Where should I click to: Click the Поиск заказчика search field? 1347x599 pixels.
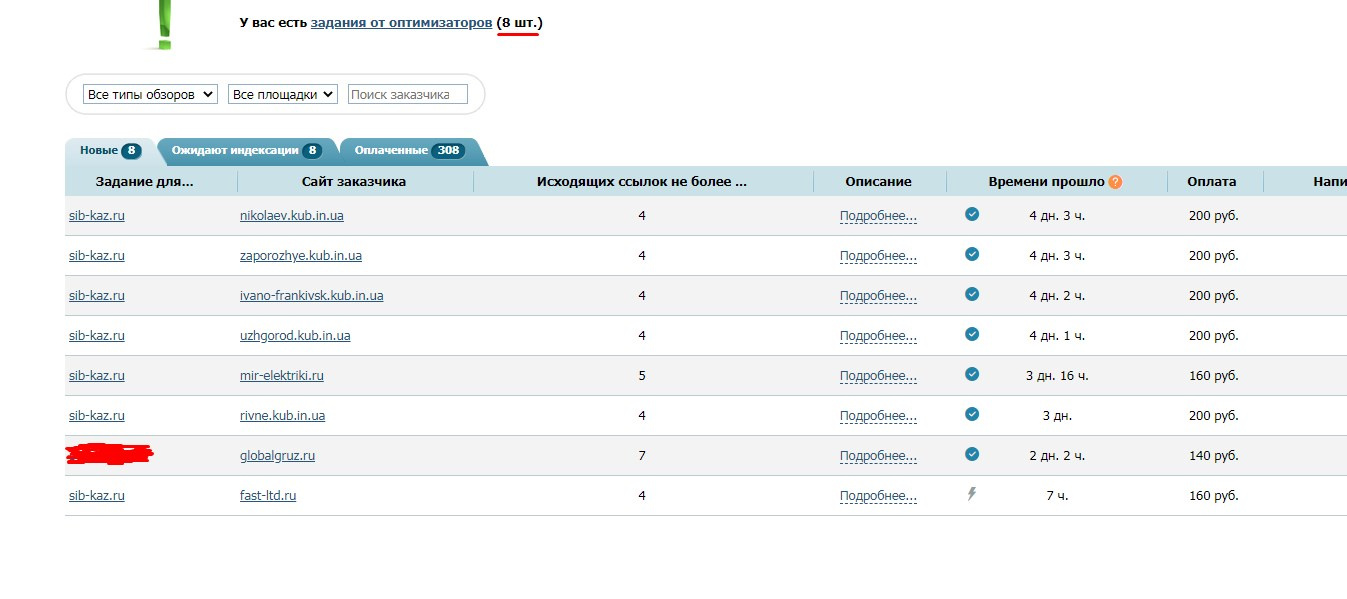point(407,94)
